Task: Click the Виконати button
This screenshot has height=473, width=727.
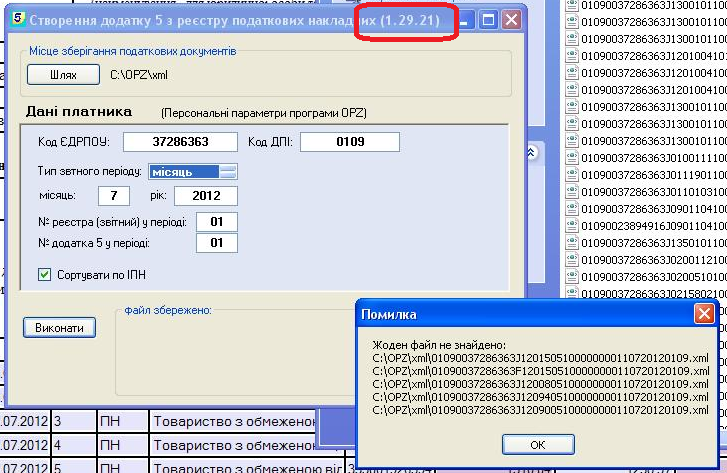Action: pyautogui.click(x=60, y=327)
